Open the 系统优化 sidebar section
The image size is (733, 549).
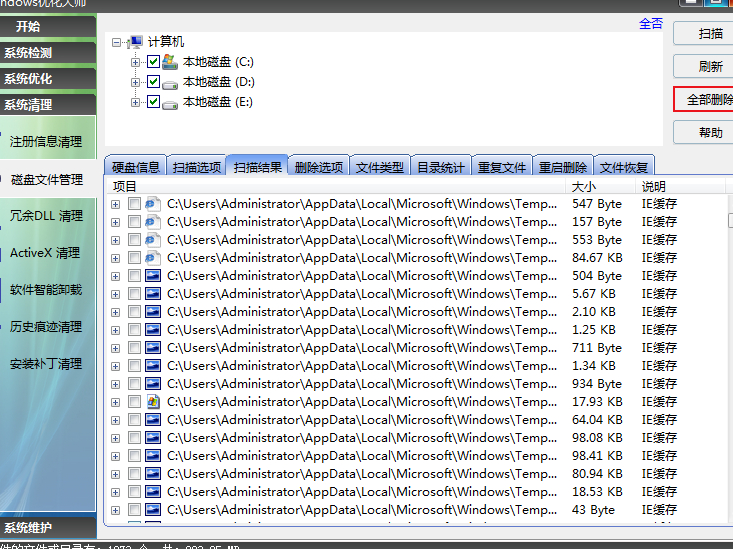48,79
